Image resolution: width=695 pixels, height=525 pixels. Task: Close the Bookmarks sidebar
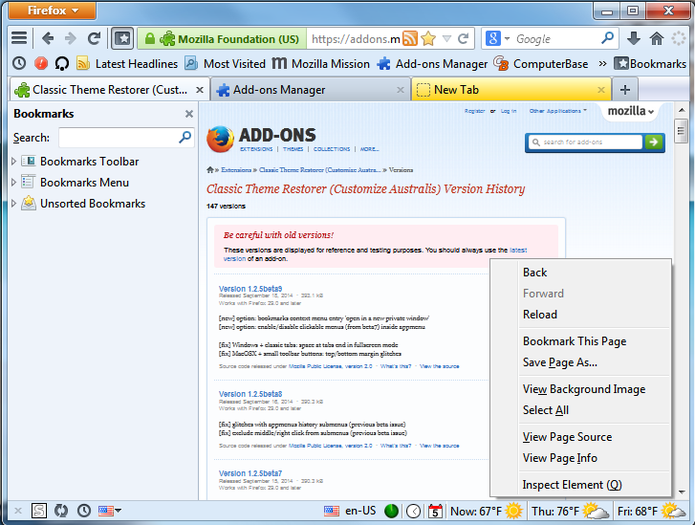tap(189, 114)
